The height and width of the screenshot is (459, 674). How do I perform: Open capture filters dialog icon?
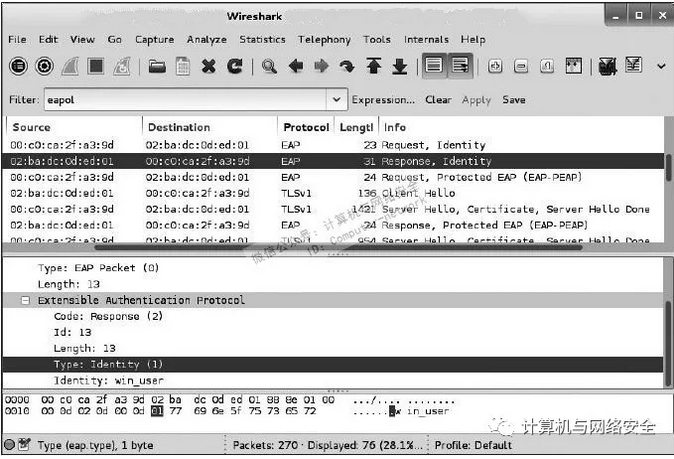coord(607,66)
